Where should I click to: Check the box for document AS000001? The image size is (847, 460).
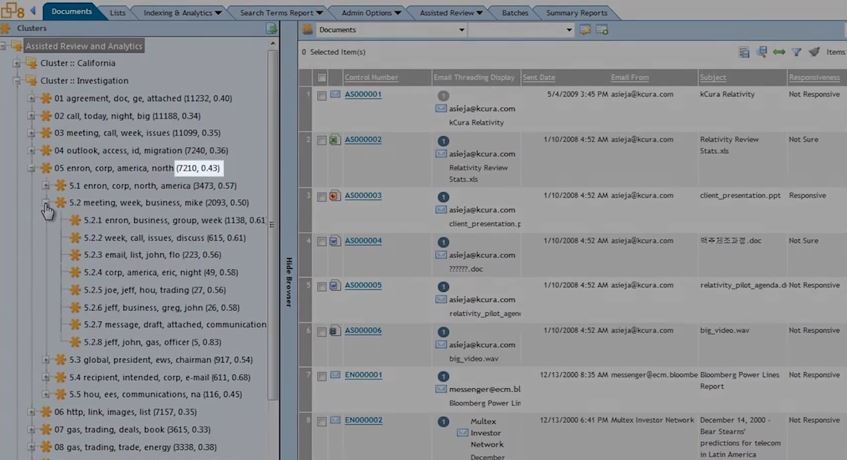321,96
